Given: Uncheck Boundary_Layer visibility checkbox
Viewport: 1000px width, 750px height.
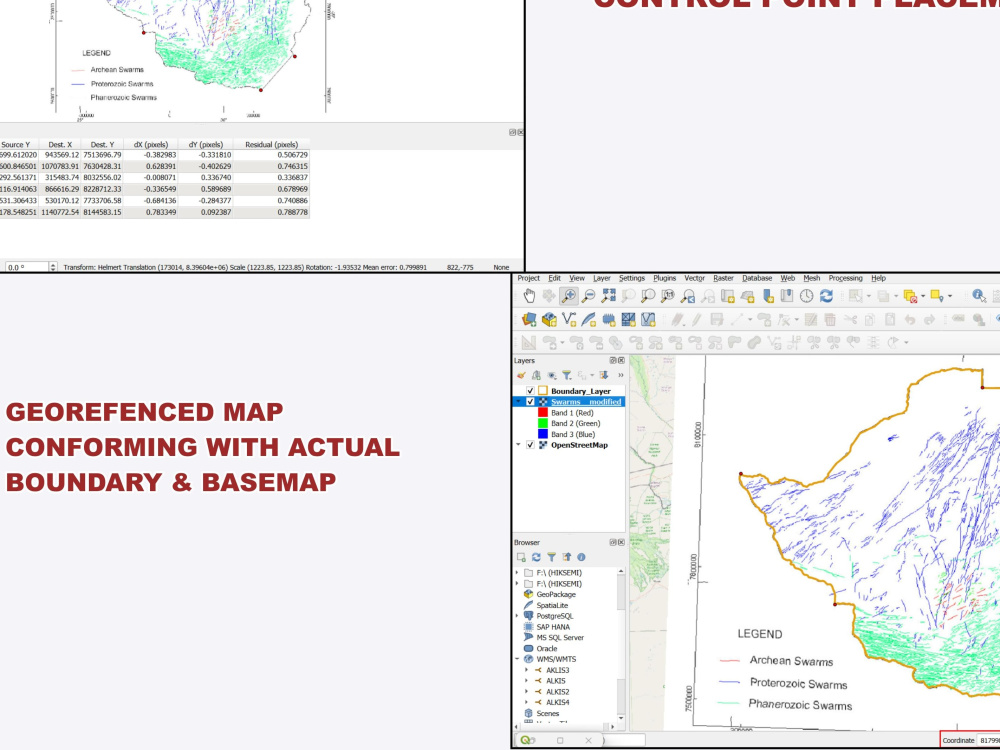Looking at the screenshot, I should coord(530,391).
